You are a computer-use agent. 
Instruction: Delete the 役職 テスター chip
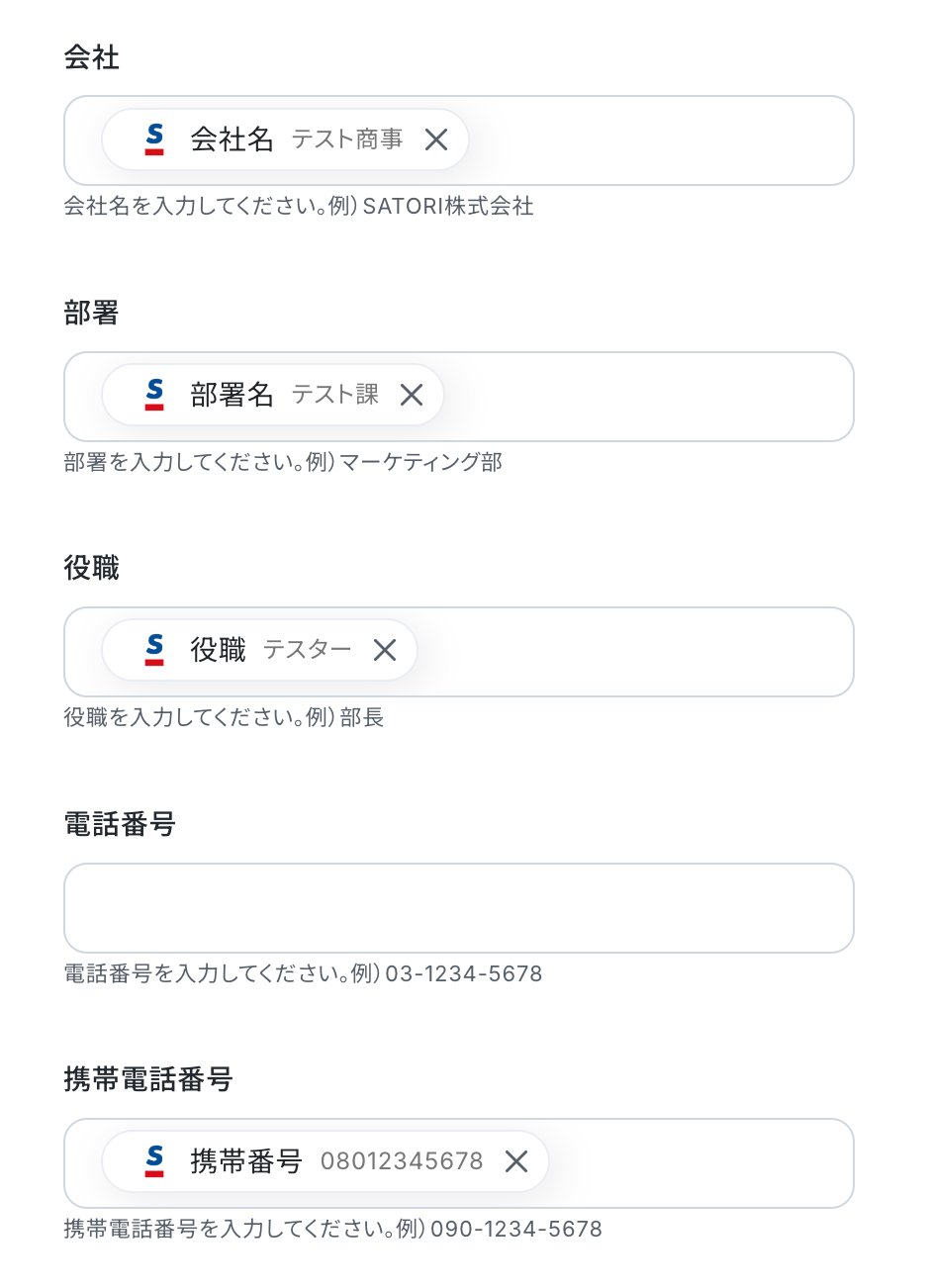385,650
